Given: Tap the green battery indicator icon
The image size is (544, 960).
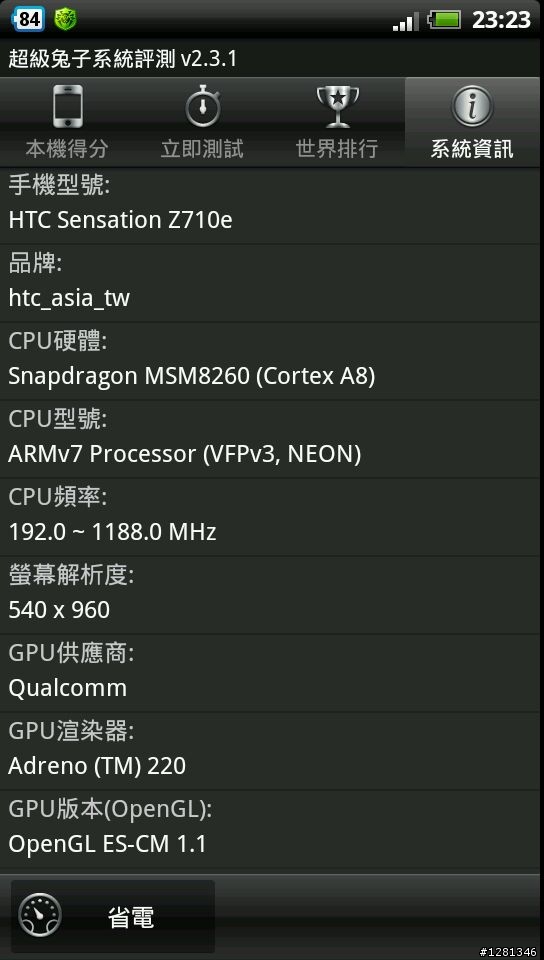Looking at the screenshot, I should (444, 20).
